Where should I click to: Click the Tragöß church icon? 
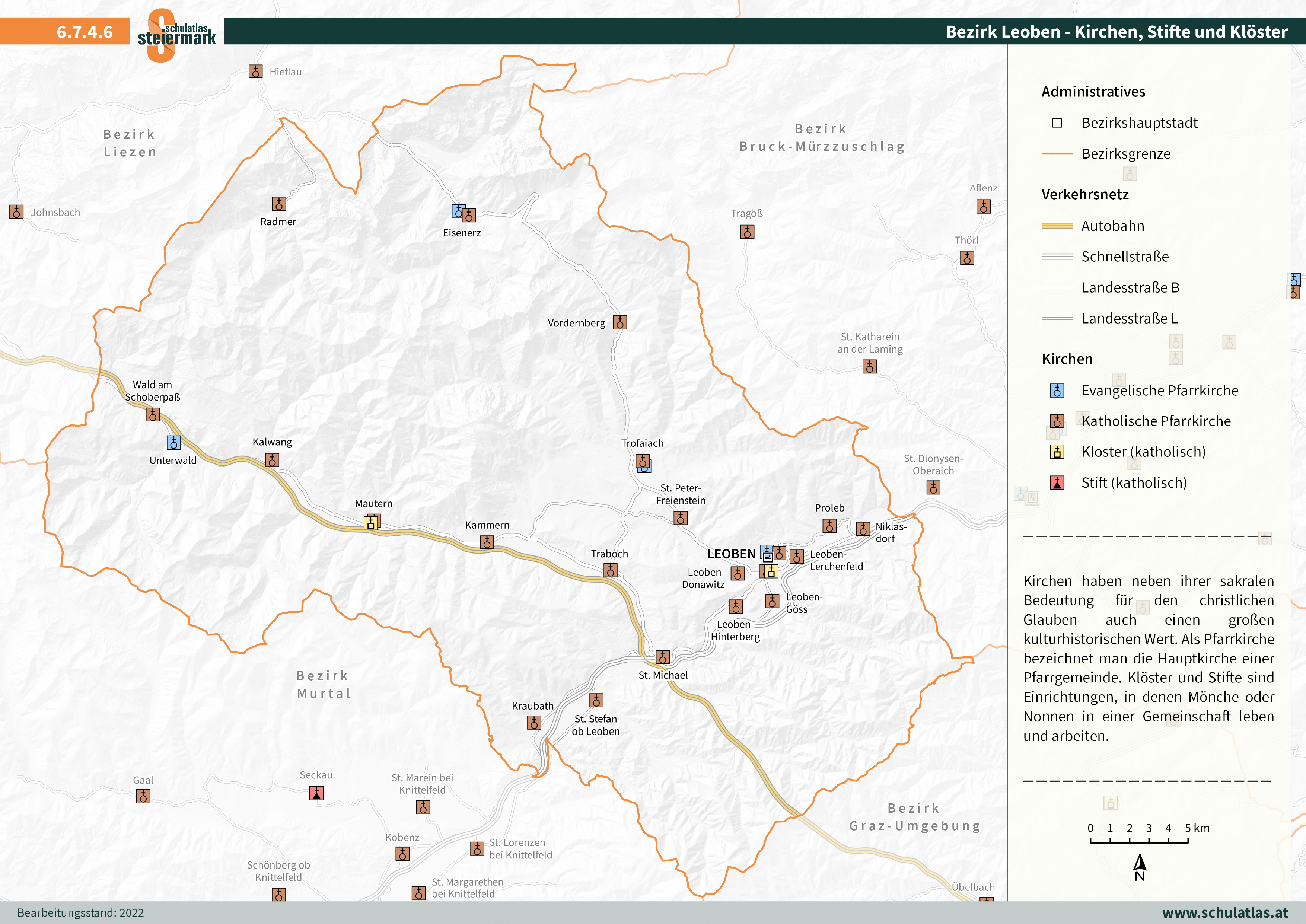click(748, 232)
